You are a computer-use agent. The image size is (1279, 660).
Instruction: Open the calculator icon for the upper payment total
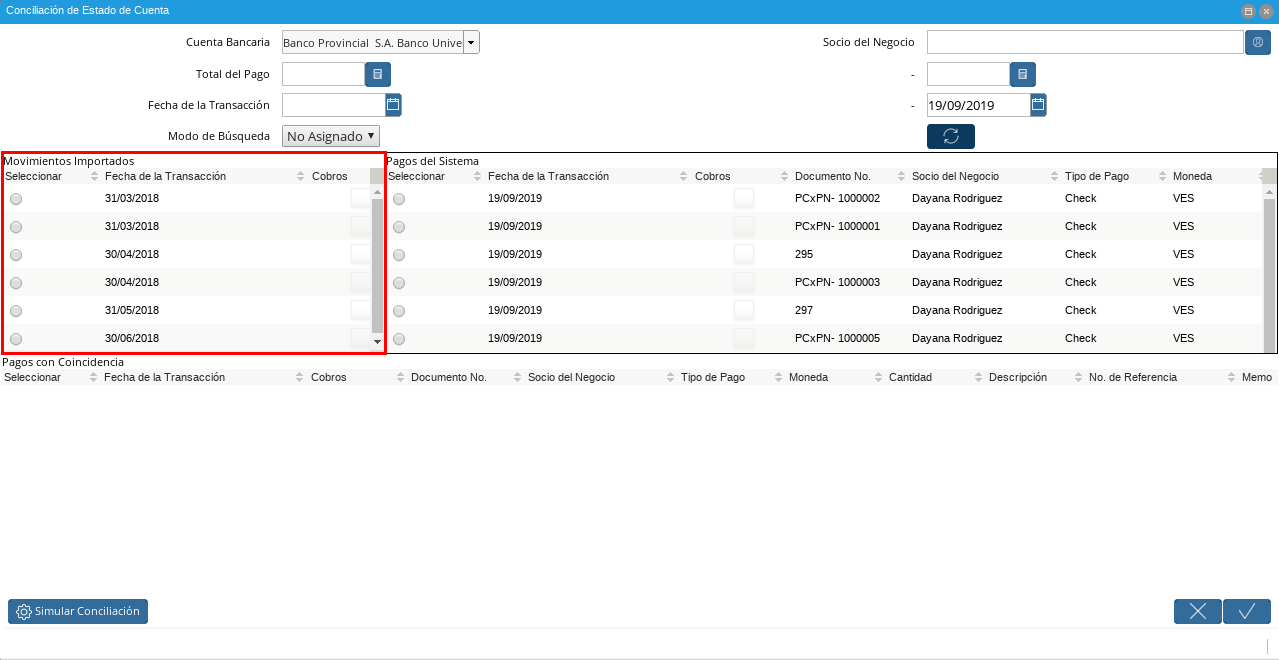tap(1022, 74)
